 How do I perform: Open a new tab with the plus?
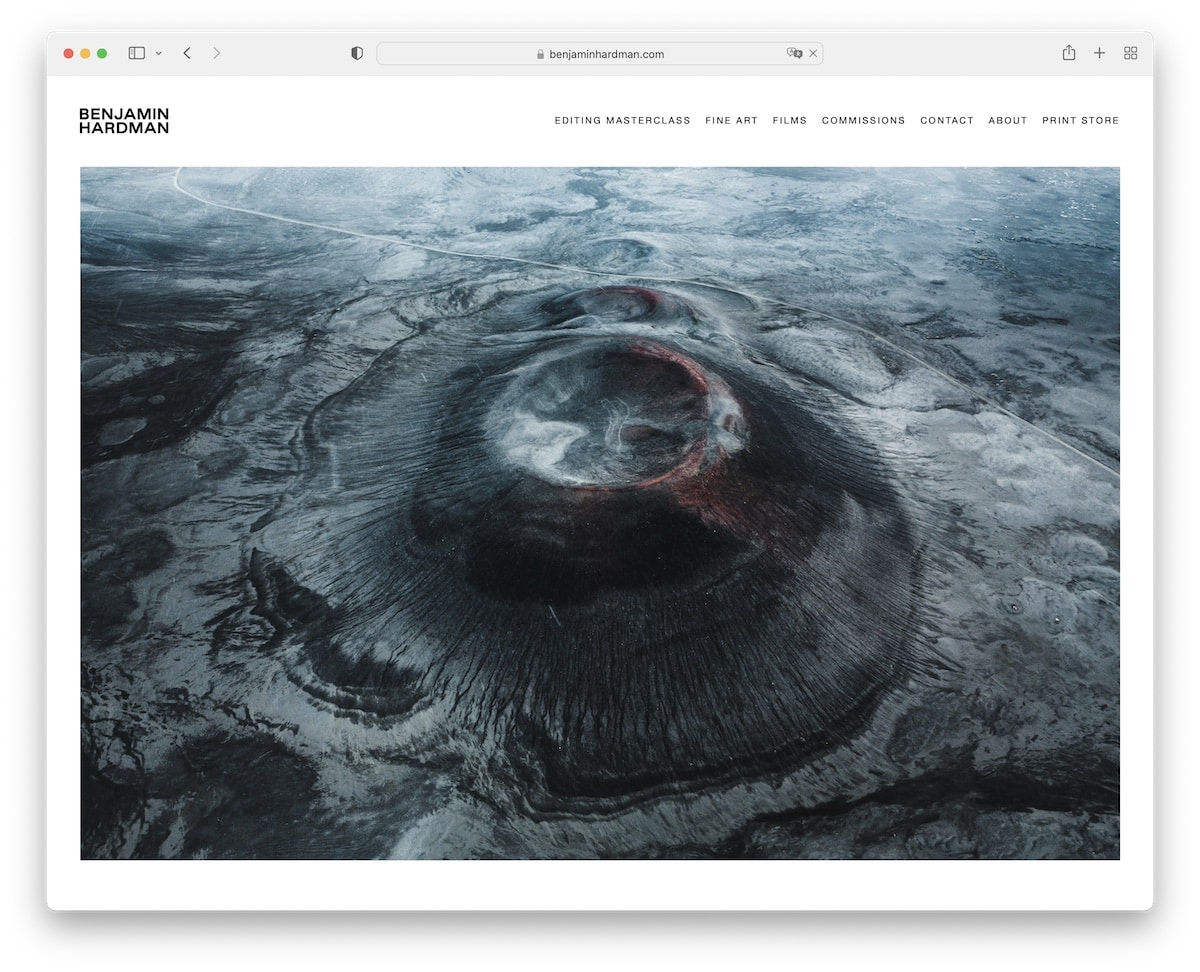pos(1100,52)
